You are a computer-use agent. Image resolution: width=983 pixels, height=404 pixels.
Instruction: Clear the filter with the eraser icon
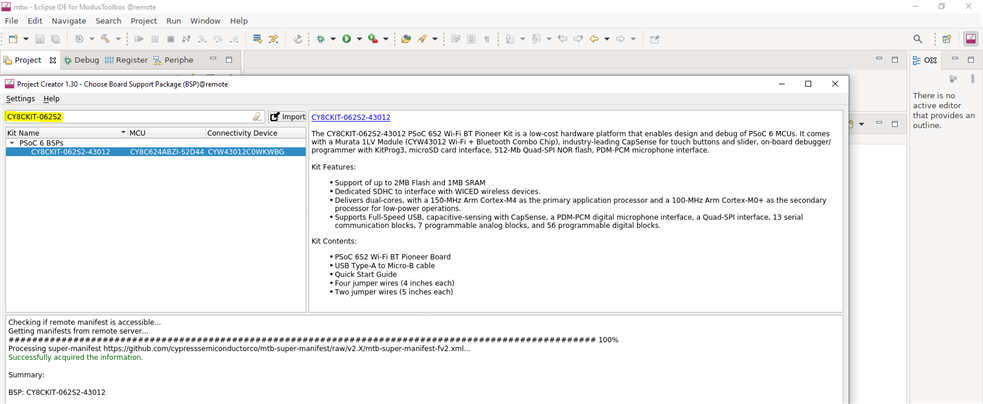click(x=257, y=117)
